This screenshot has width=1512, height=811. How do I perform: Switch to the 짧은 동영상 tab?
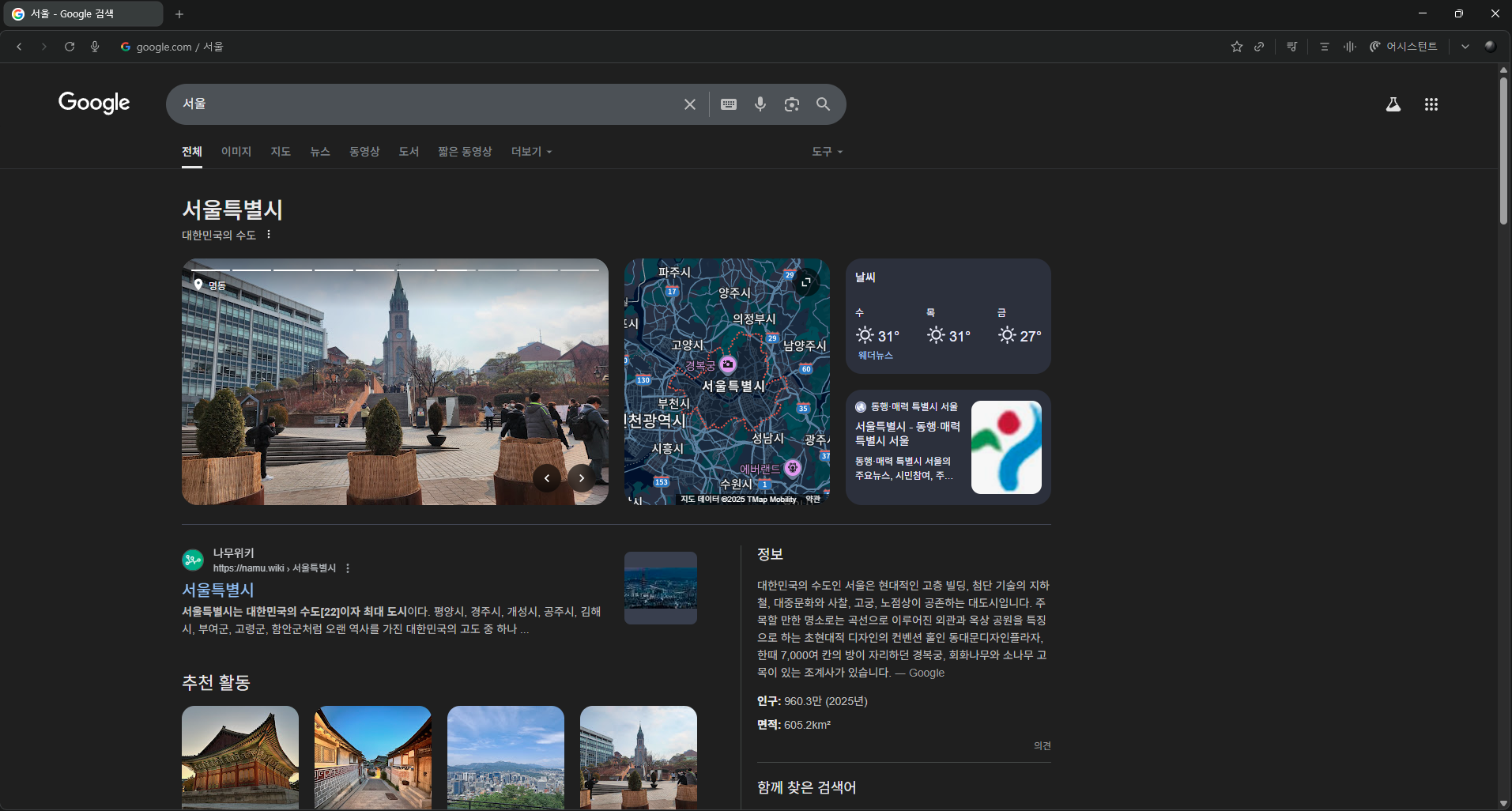pos(465,152)
